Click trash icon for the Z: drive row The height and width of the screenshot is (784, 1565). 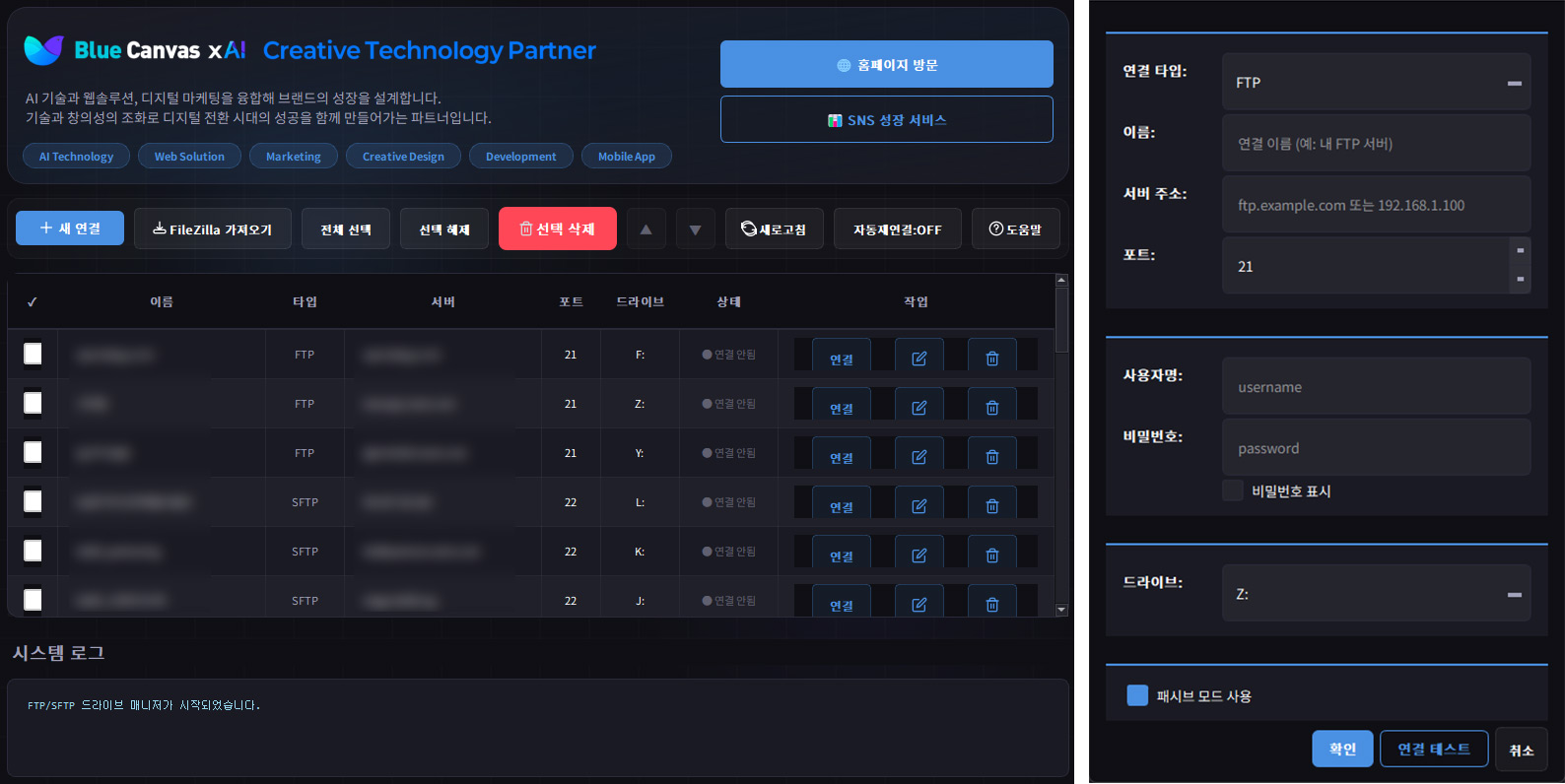[x=992, y=407]
